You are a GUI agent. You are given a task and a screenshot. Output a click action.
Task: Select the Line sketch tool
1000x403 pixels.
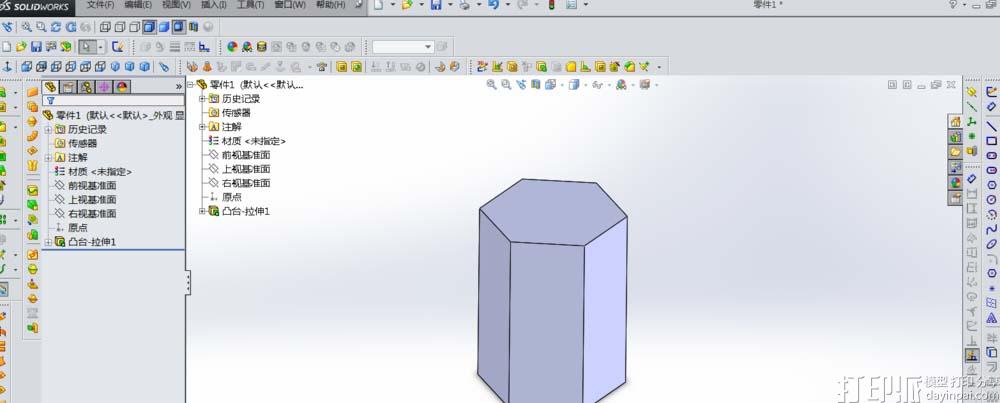(x=992, y=126)
